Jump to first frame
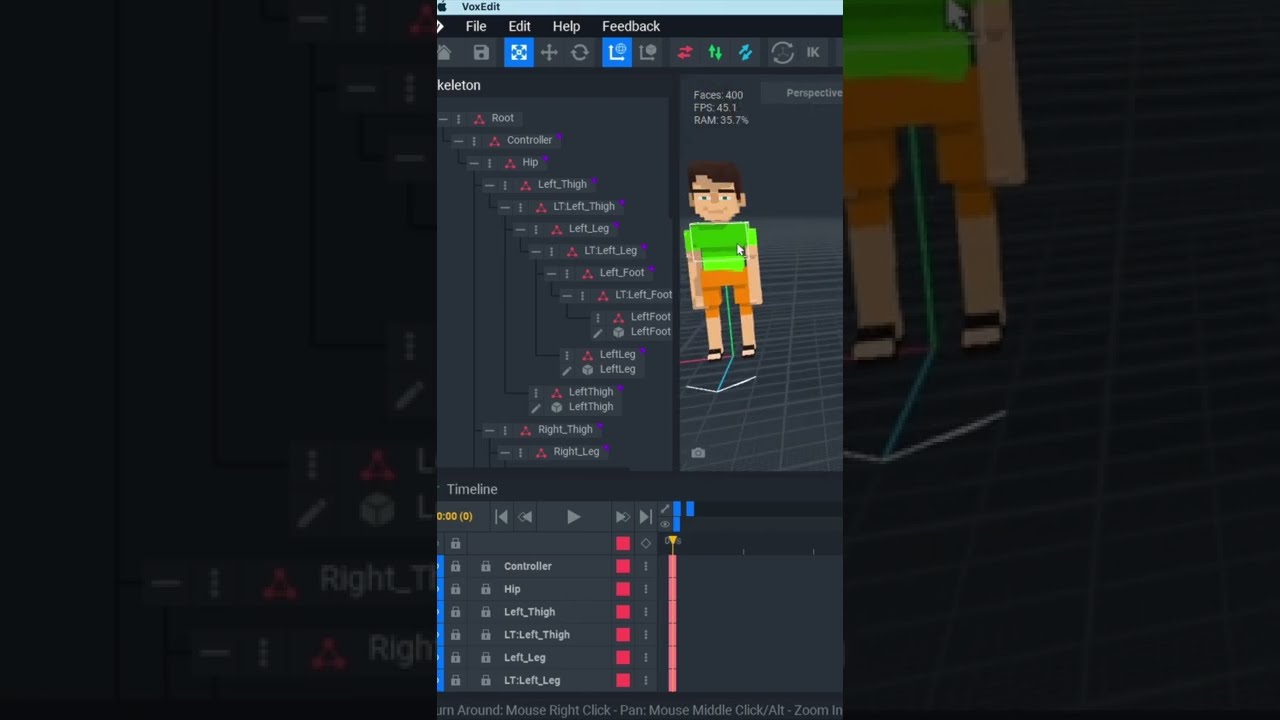The image size is (1280, 720). coord(502,517)
